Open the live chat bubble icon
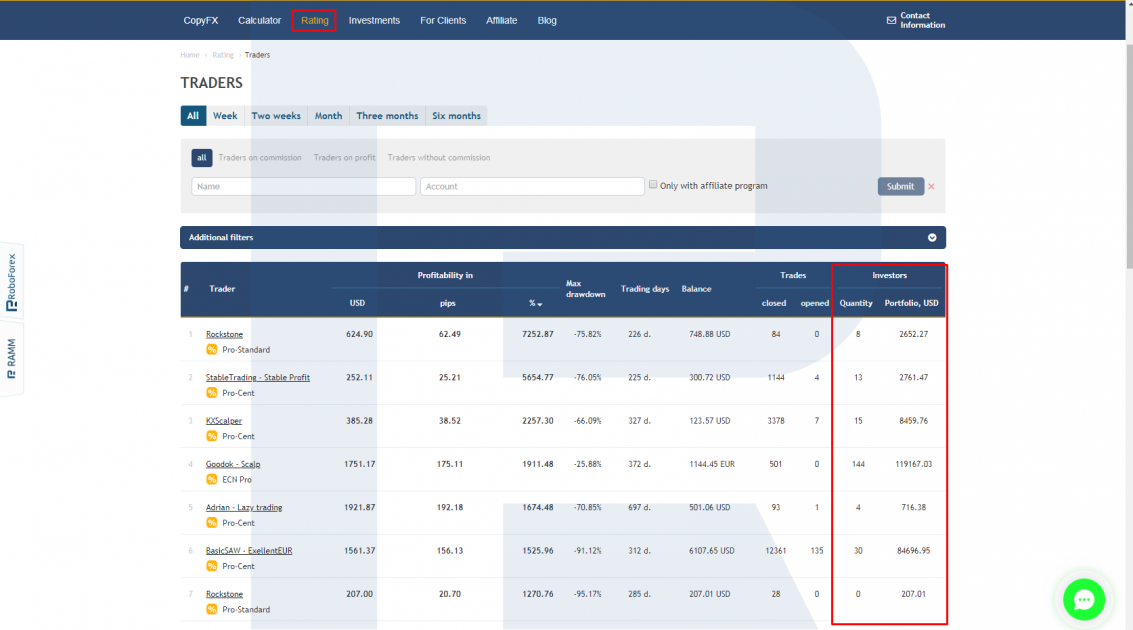Viewport: 1133px width, 630px height. (x=1083, y=599)
